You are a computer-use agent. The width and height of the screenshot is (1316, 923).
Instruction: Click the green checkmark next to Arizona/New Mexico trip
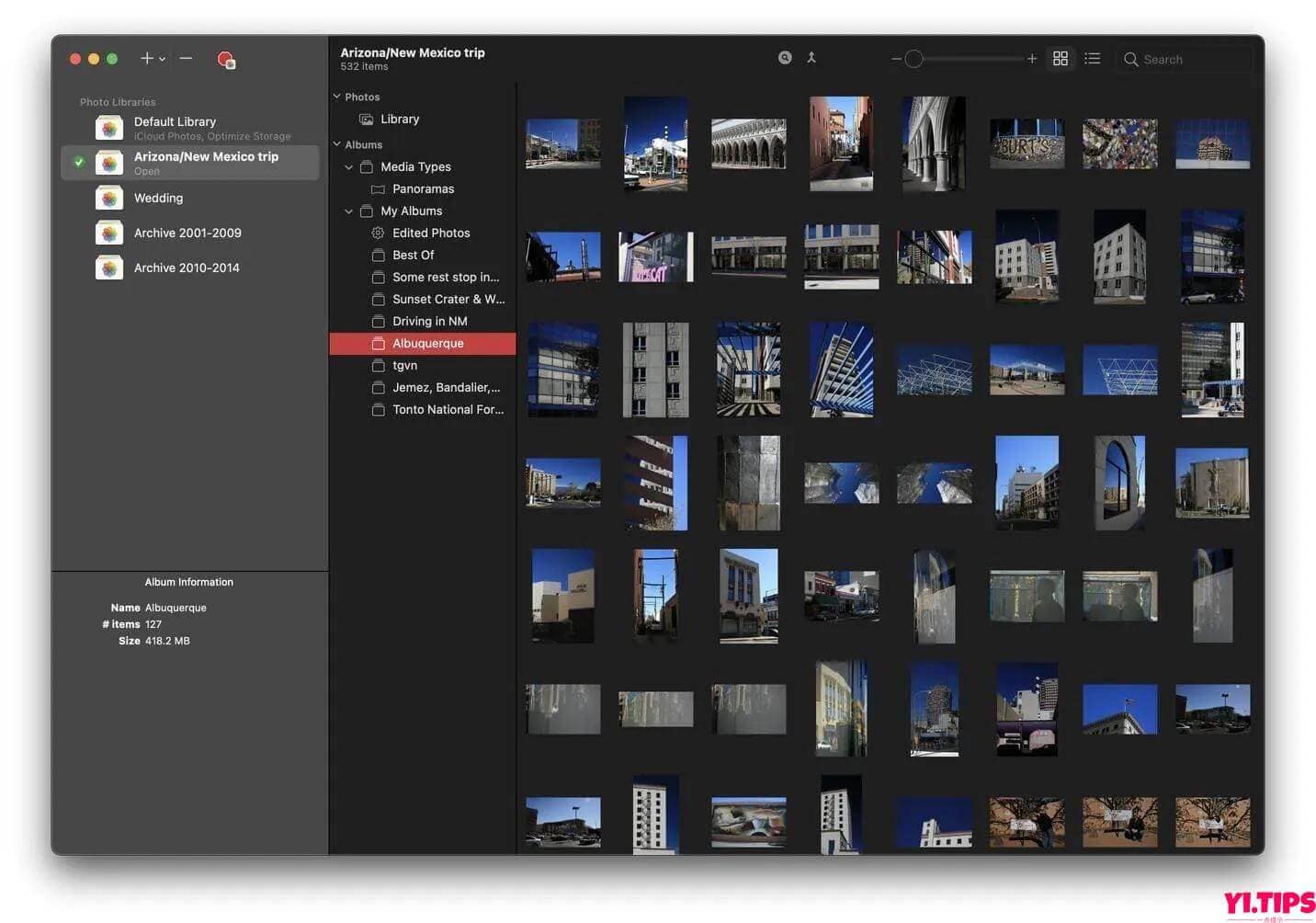pyautogui.click(x=79, y=163)
